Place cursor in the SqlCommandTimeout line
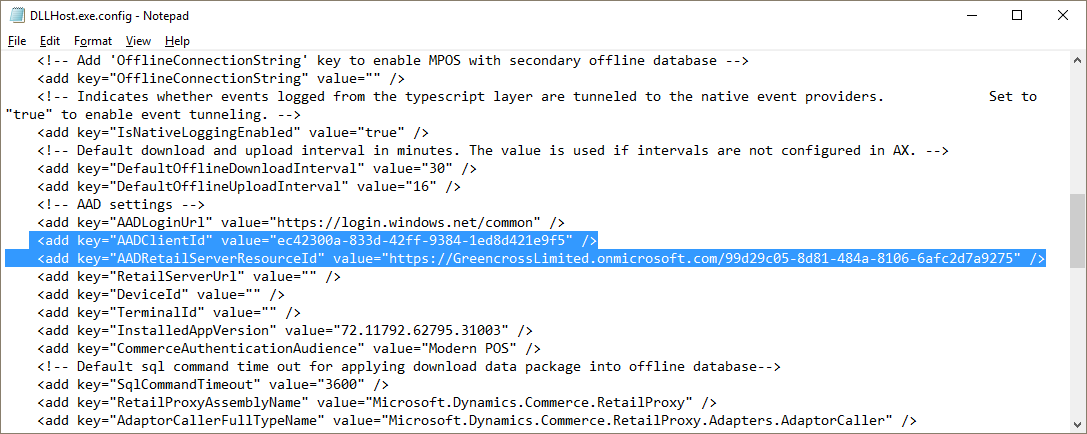 [x=213, y=385]
